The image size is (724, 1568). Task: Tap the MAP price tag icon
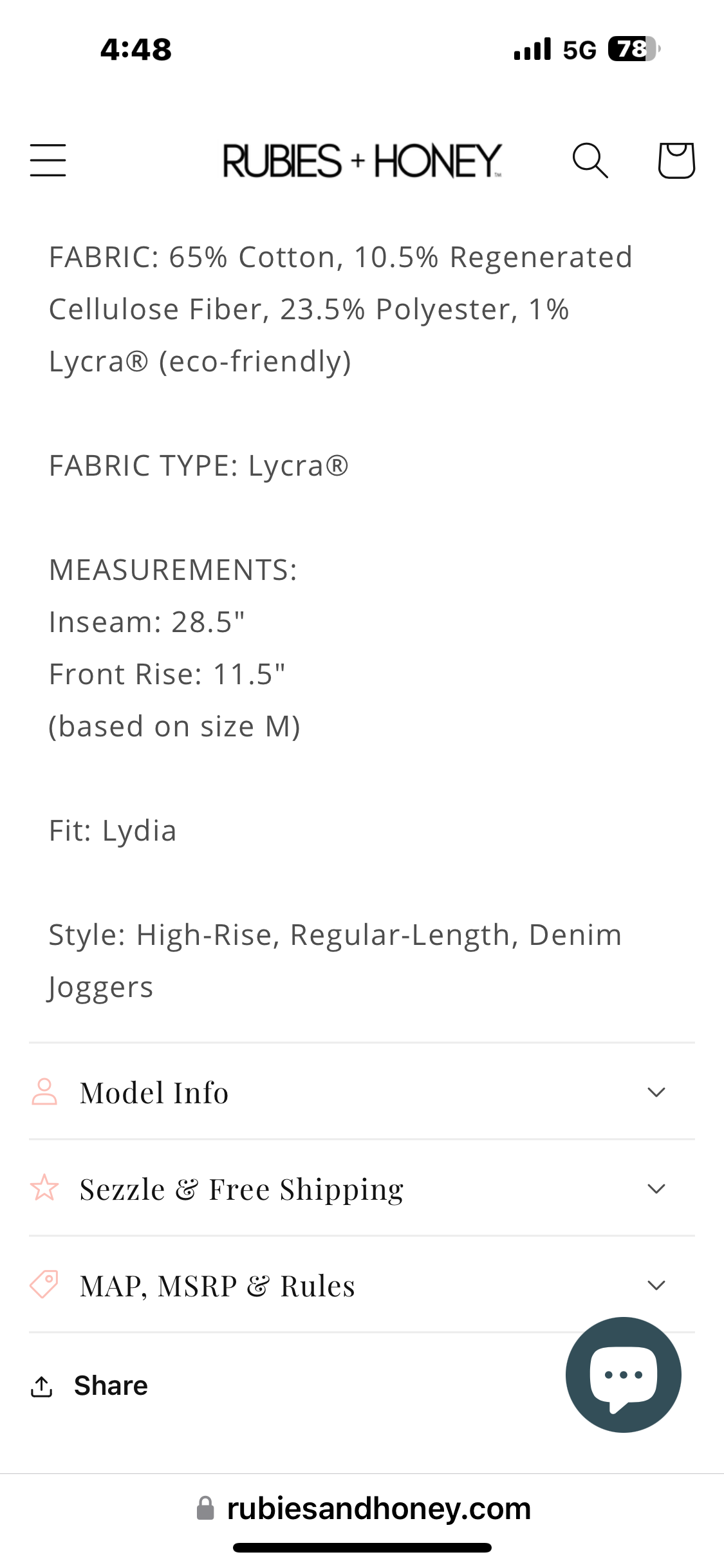tap(44, 1285)
